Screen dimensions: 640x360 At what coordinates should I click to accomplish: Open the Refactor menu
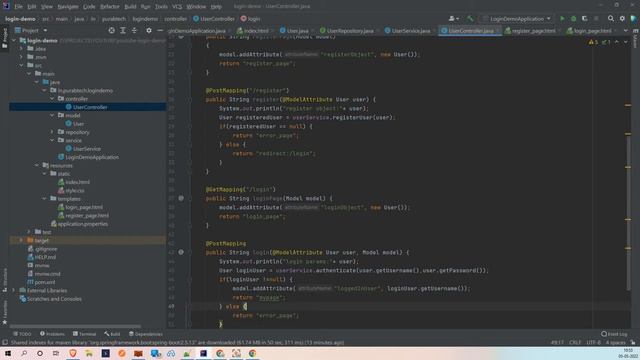click(110, 7)
